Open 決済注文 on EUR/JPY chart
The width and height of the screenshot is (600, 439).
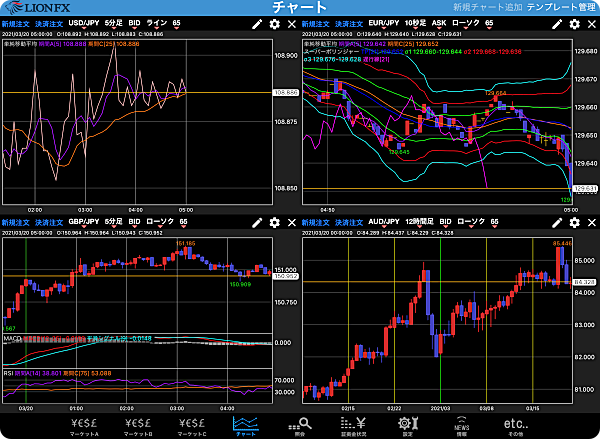pyautogui.click(x=349, y=24)
